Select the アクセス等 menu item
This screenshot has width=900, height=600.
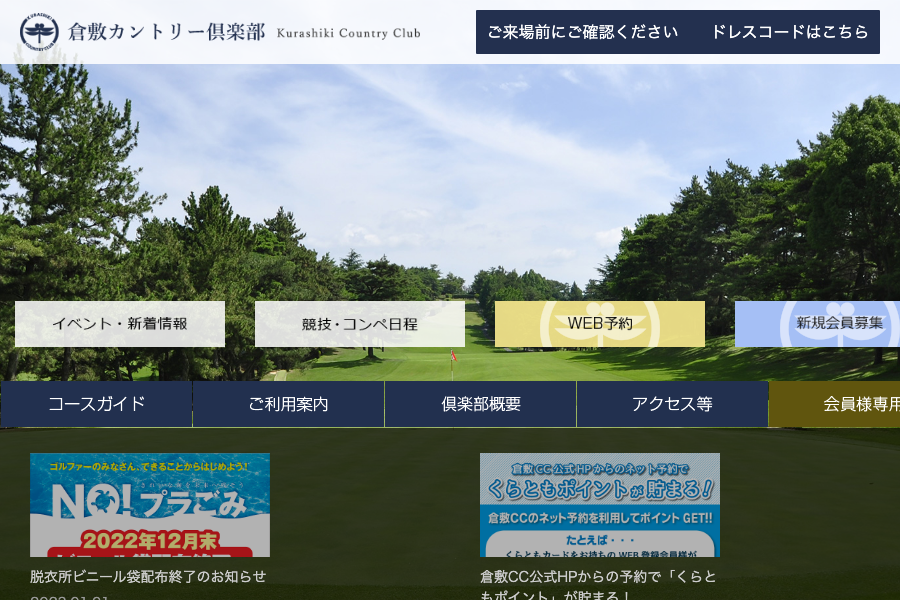tap(672, 404)
